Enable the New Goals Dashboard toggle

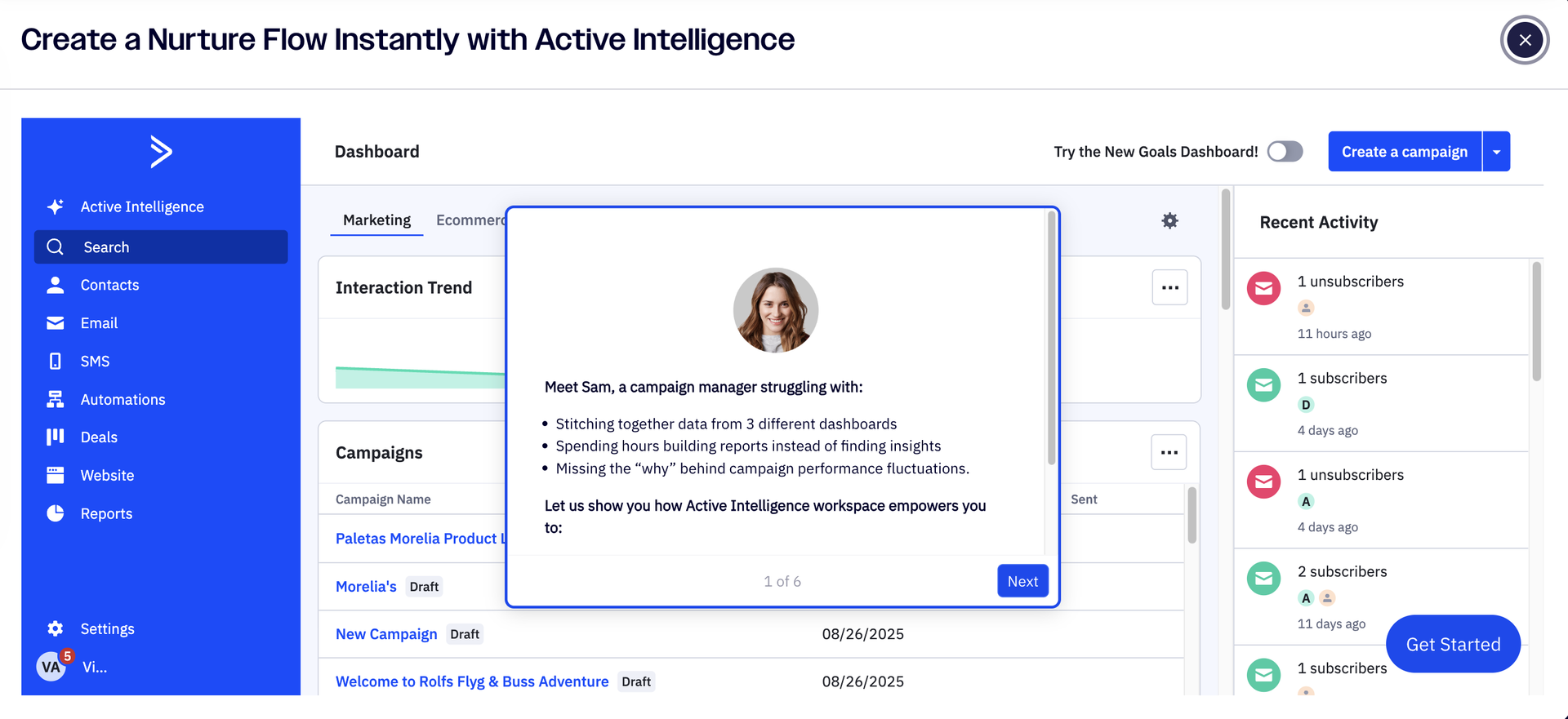[1285, 152]
